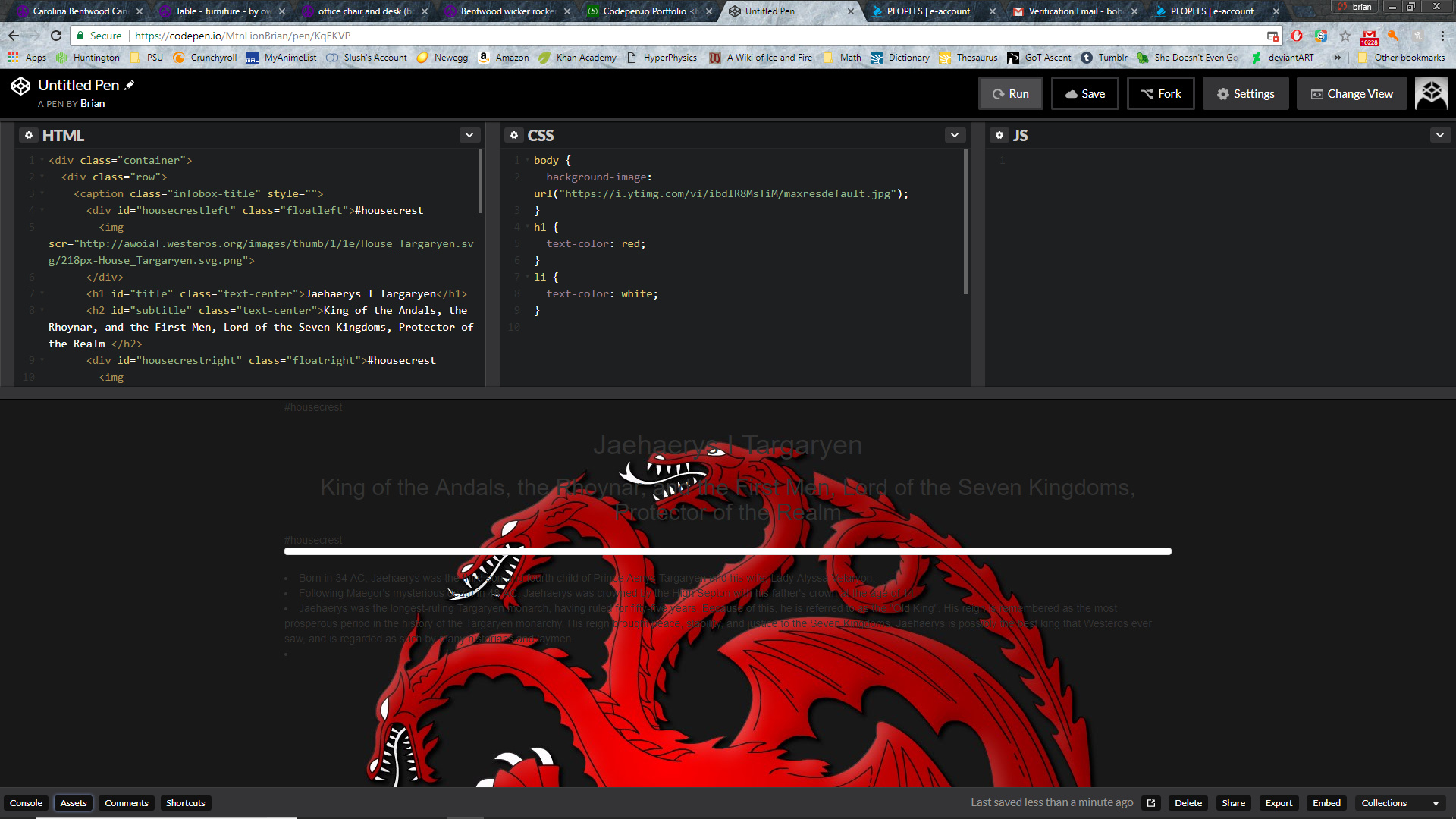Viewport: 1456px width, 819px height.
Task: Open the GoT Ascent bookmark
Action: tap(1039, 58)
